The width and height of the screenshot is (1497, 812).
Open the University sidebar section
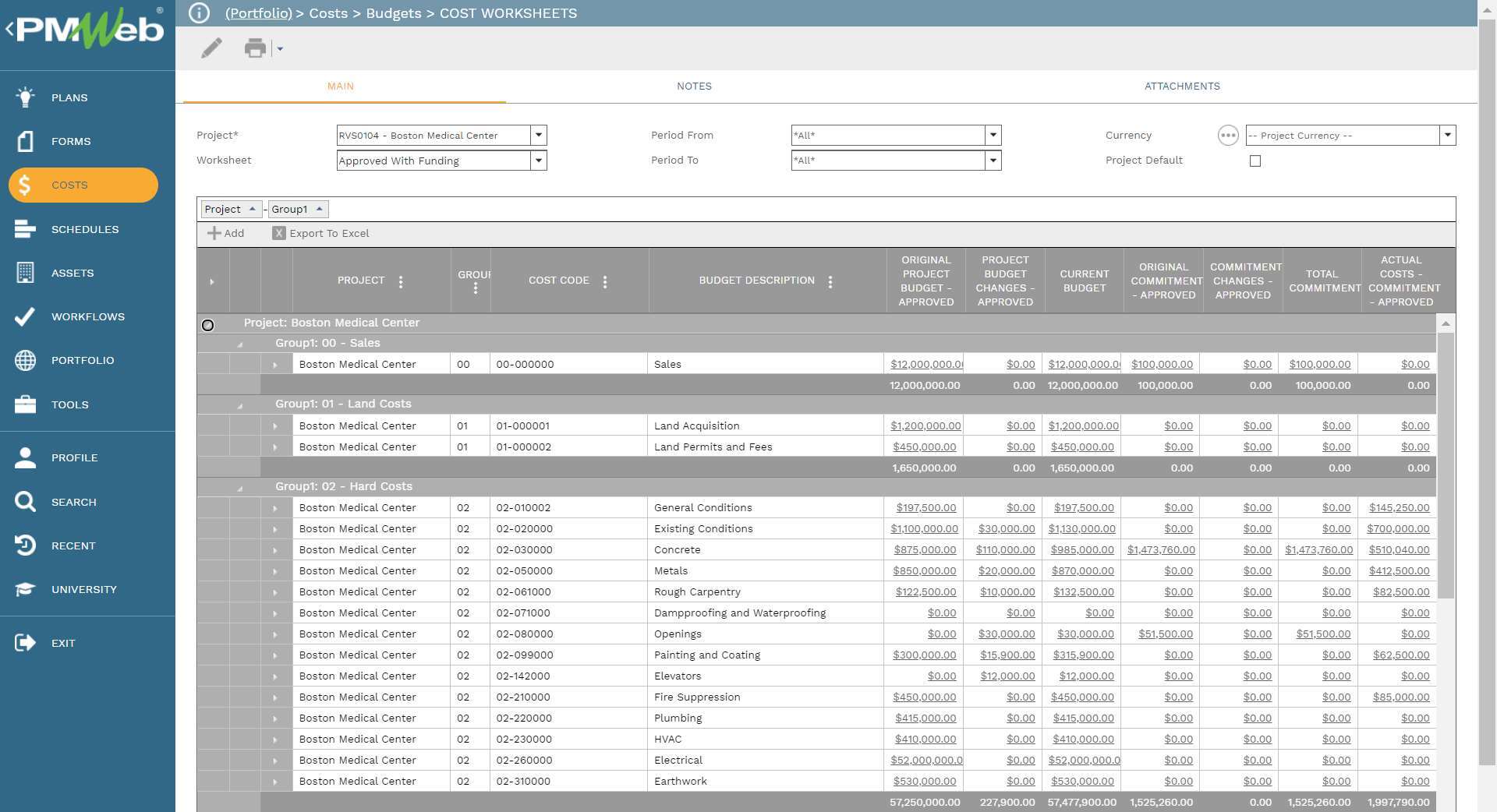[x=83, y=589]
